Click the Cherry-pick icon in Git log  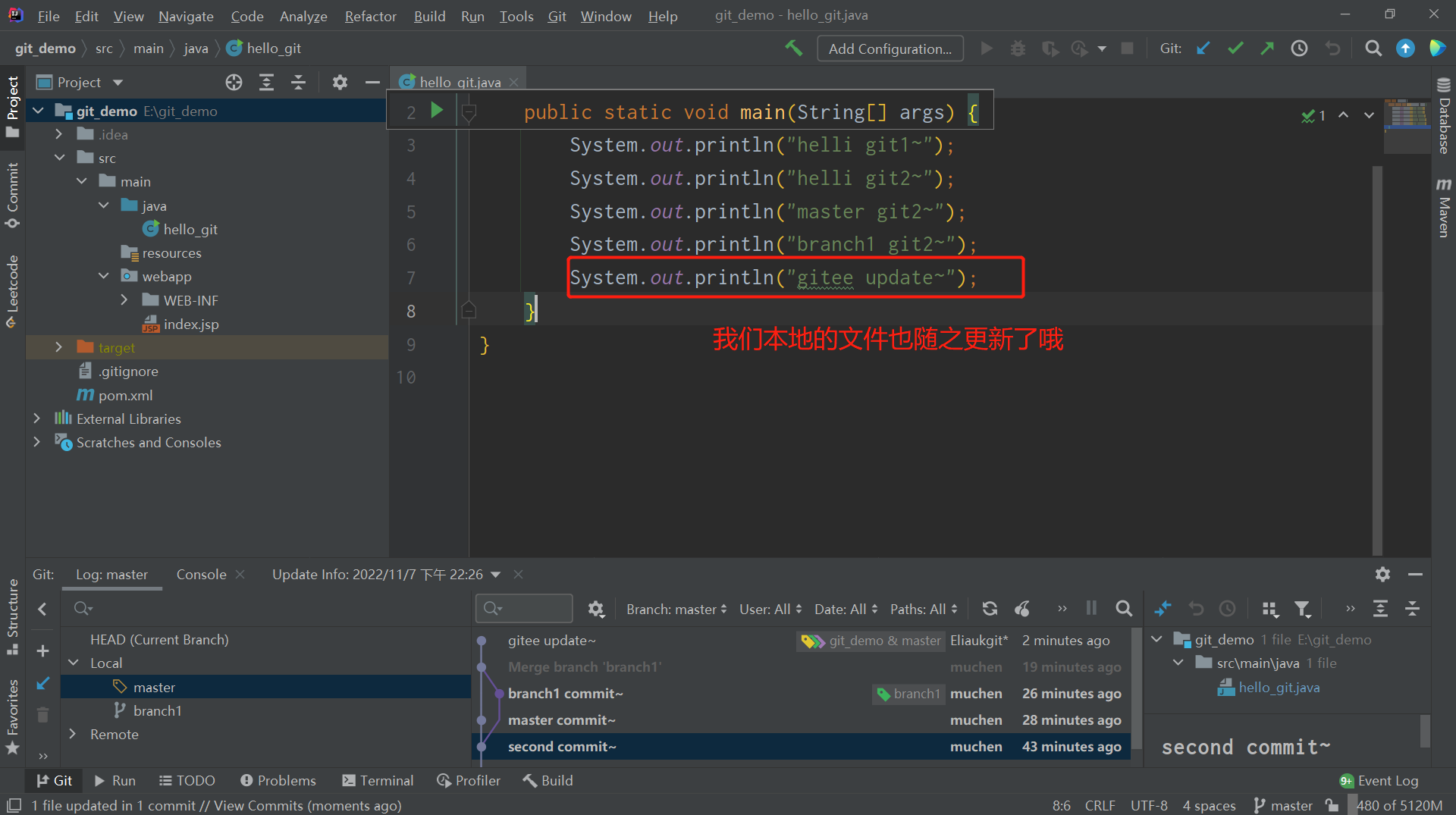click(1022, 609)
